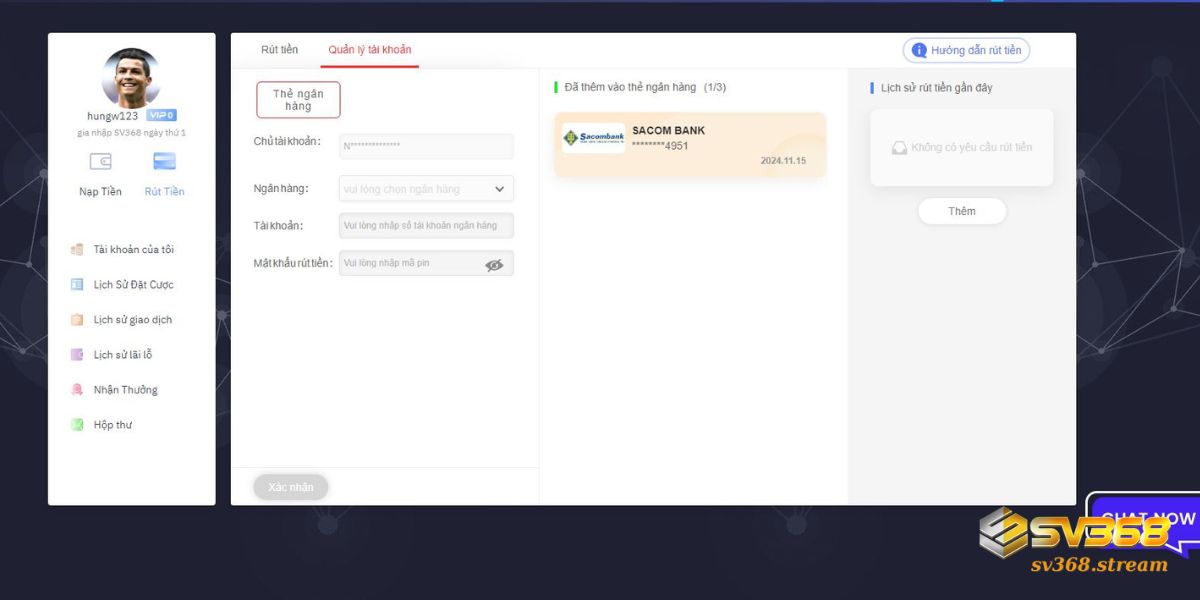Viewport: 1200px width, 600px height.
Task: Click the Chủ tài khoản name field
Action: click(426, 146)
